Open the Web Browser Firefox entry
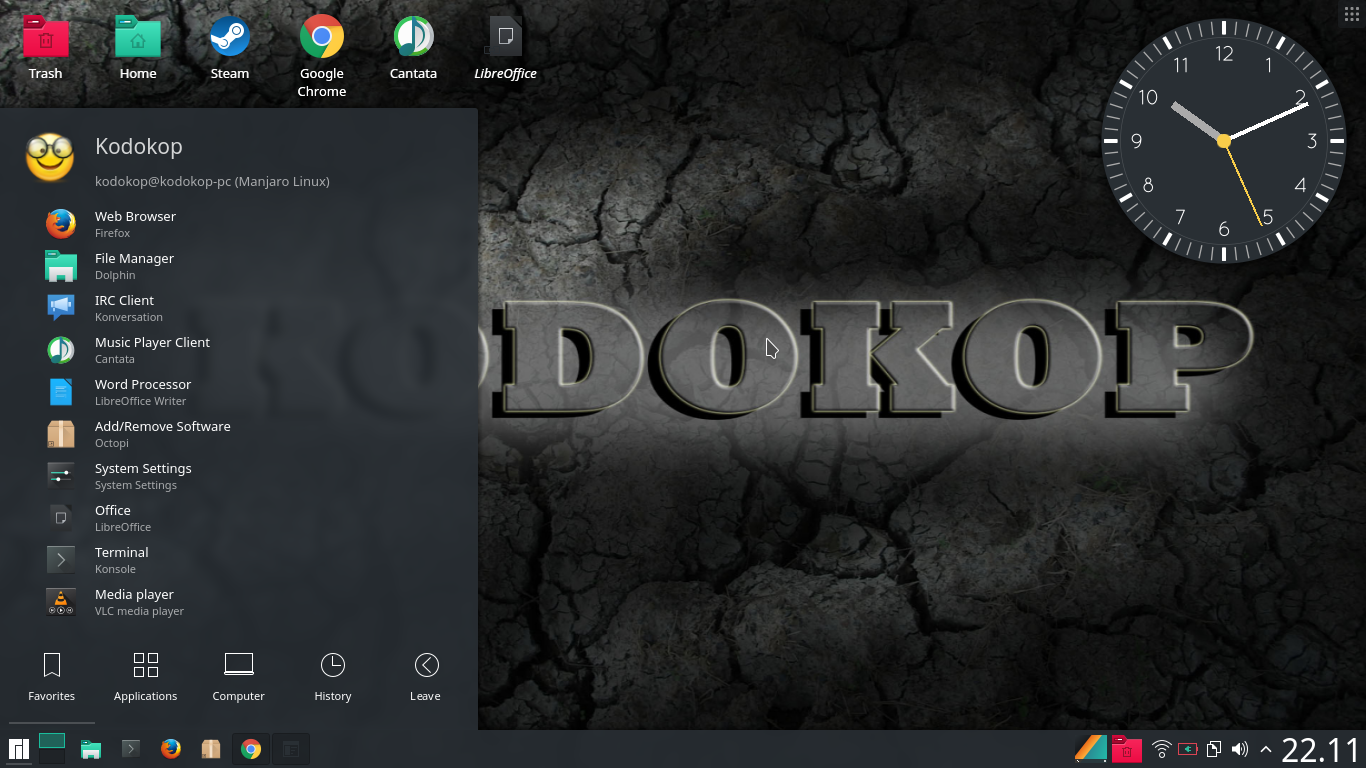 click(135, 224)
